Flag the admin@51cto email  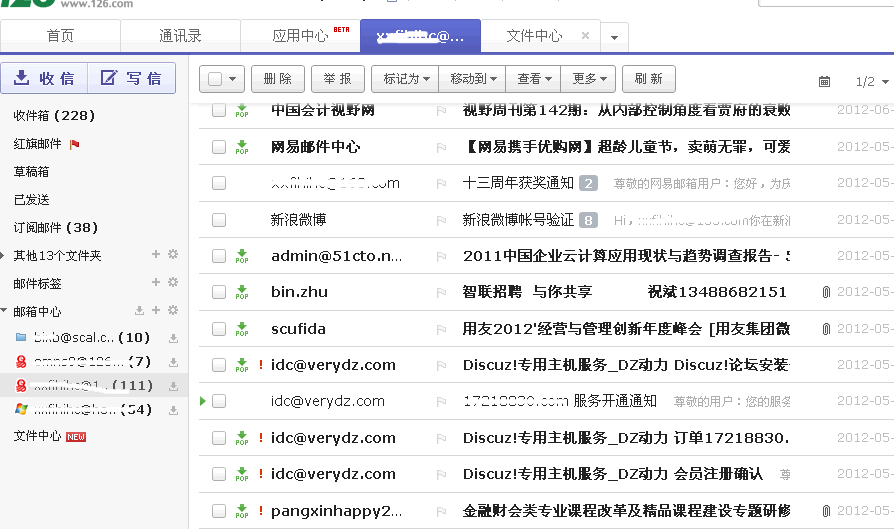pos(441,257)
